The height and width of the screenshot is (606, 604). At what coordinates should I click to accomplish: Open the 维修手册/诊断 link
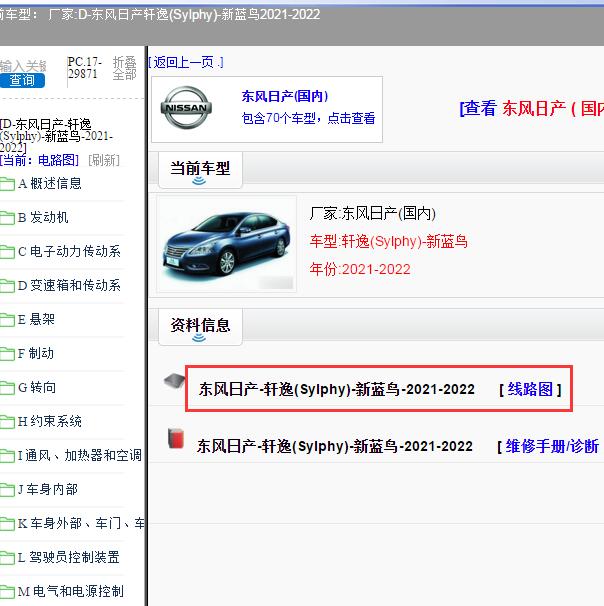point(552,446)
